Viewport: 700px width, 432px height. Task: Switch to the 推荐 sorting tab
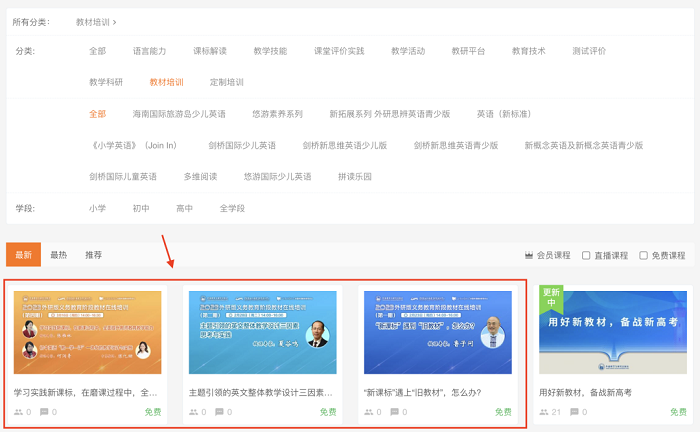(x=93, y=255)
